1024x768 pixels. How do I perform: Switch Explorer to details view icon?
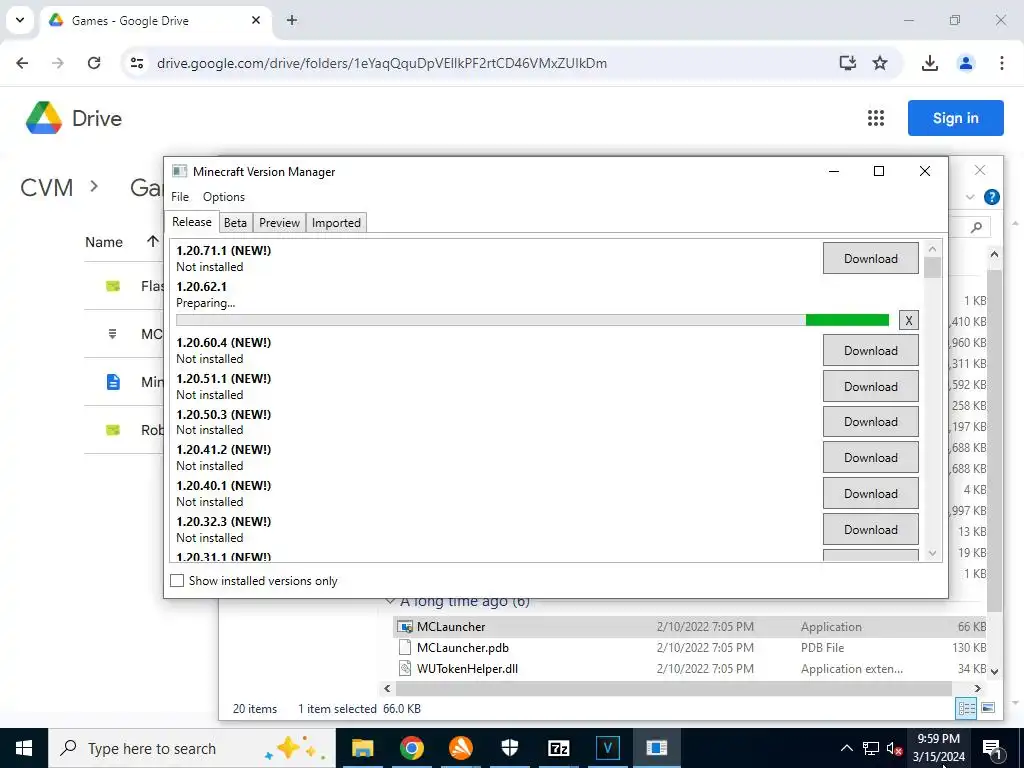(x=967, y=708)
